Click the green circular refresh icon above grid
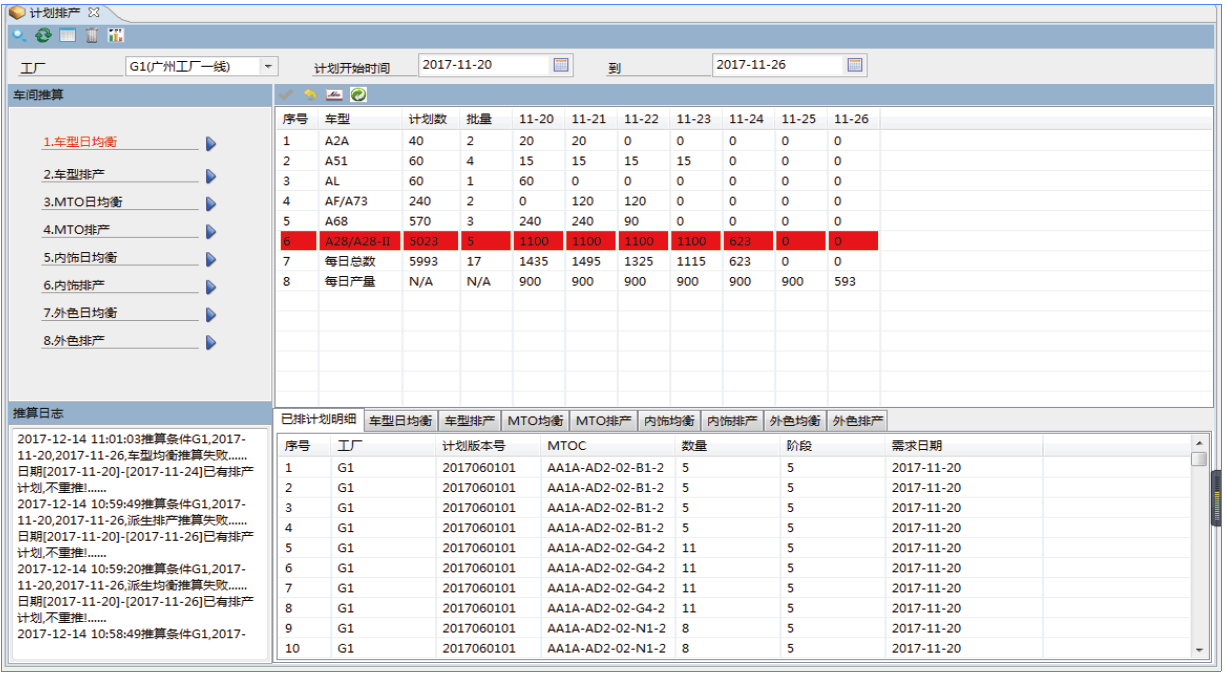1227x677 pixels. (358, 95)
